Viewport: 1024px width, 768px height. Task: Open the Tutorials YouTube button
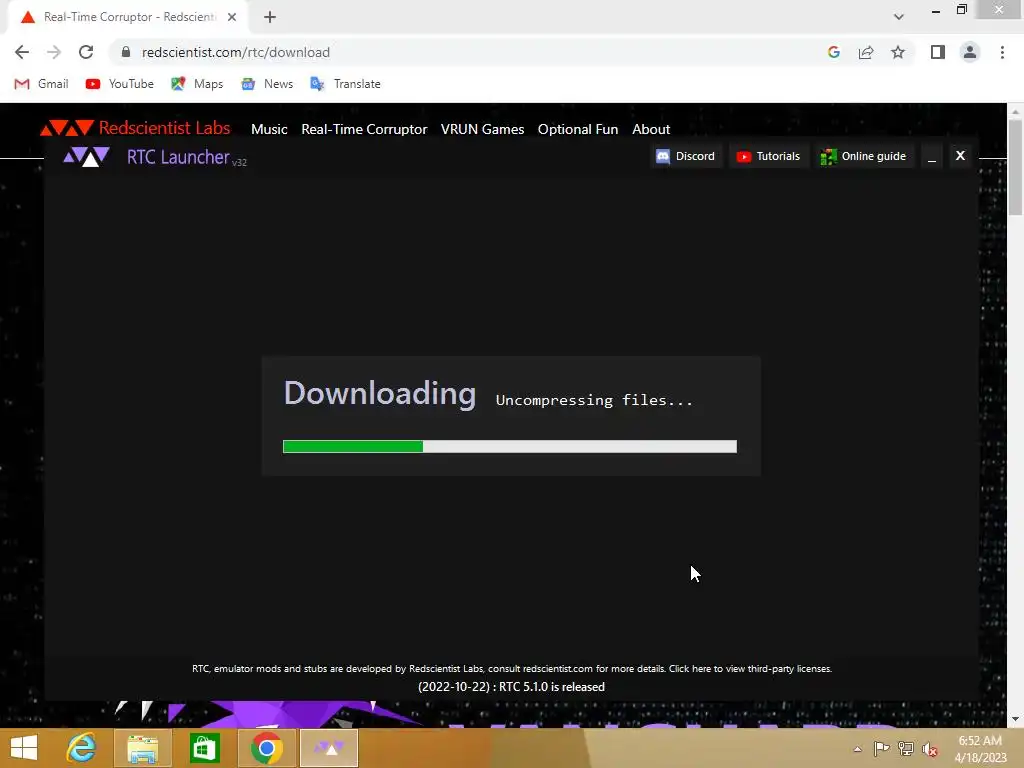[x=768, y=156]
